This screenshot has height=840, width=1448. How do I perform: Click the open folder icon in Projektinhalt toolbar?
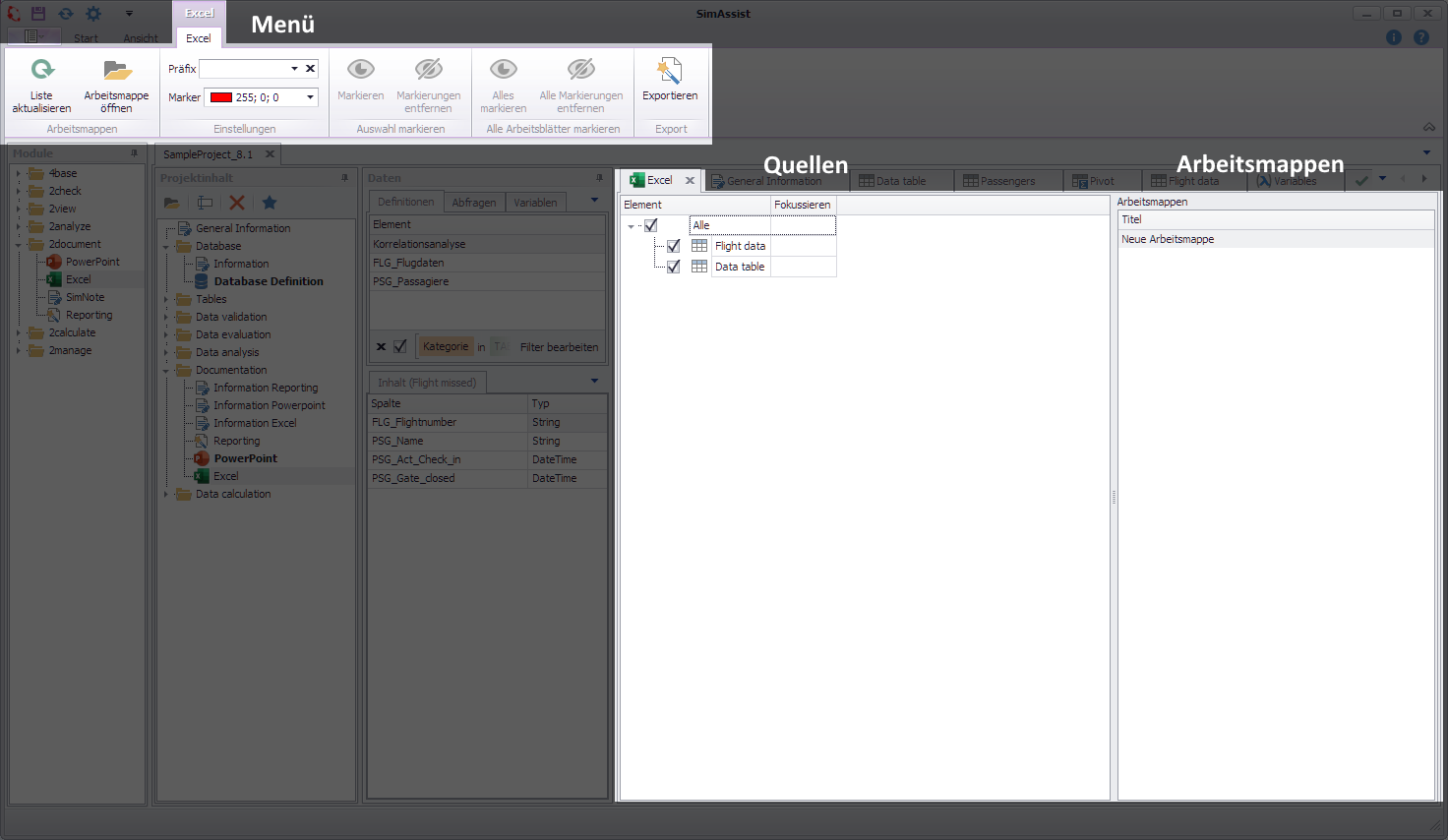pyautogui.click(x=172, y=203)
